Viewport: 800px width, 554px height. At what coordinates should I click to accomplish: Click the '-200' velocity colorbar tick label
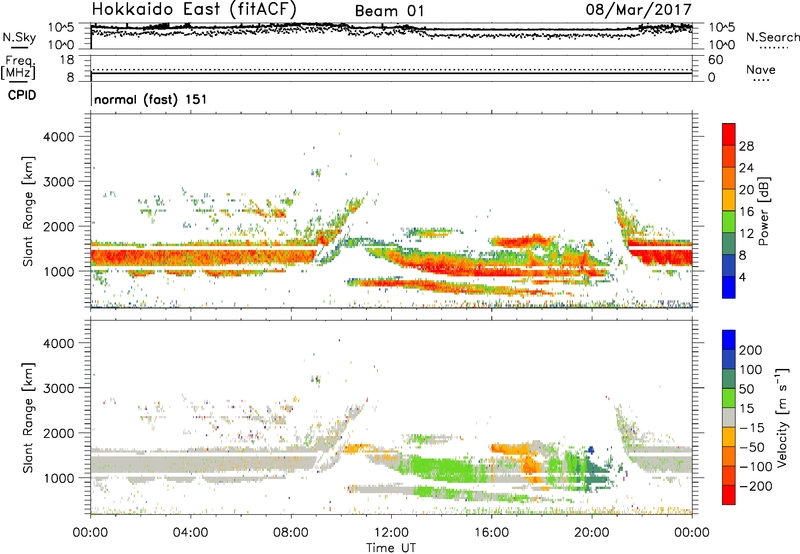[x=755, y=486]
